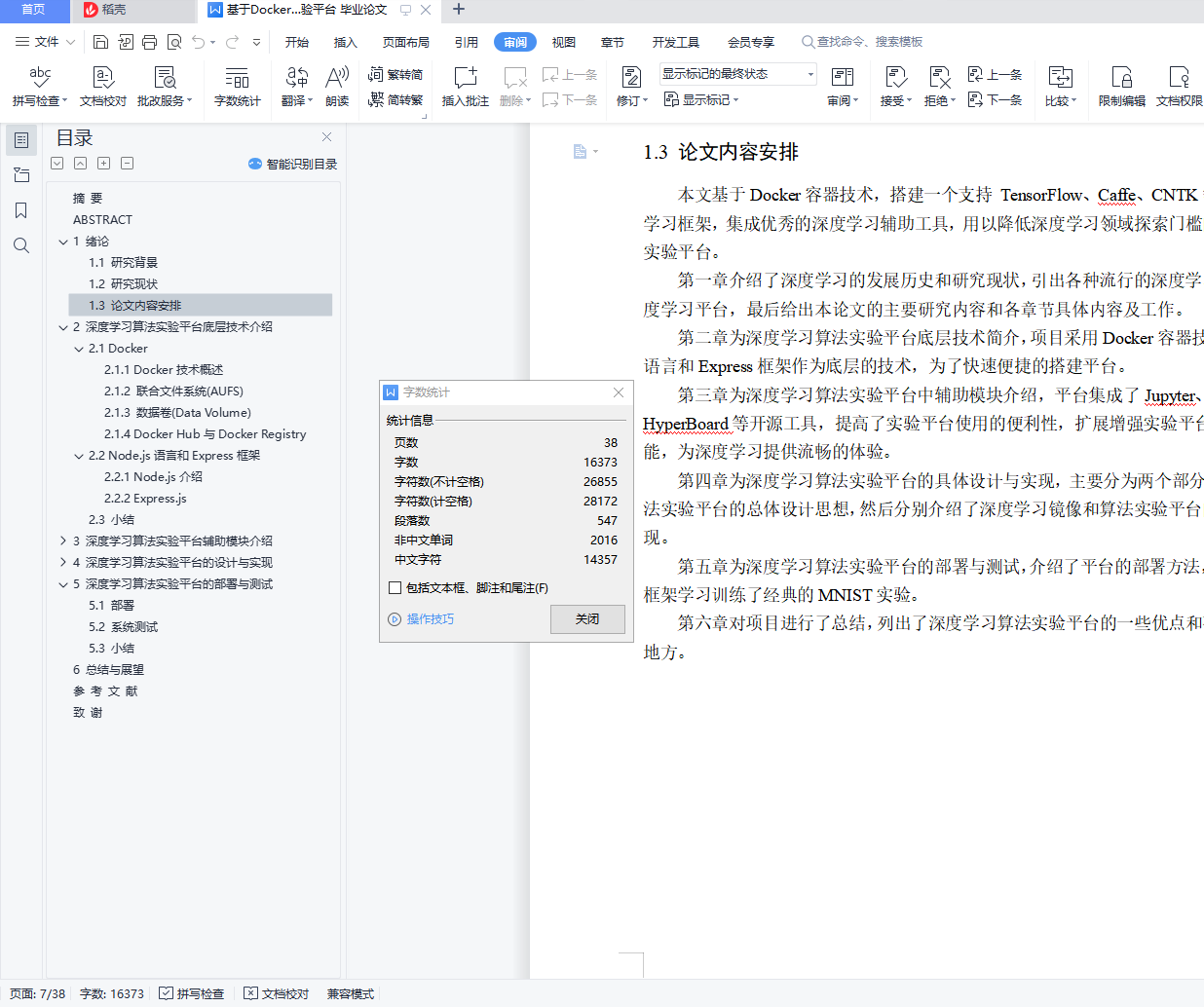Image resolution: width=1204 pixels, height=1007 pixels.
Task: Click the print icon in quick toolbar
Action: [149, 42]
